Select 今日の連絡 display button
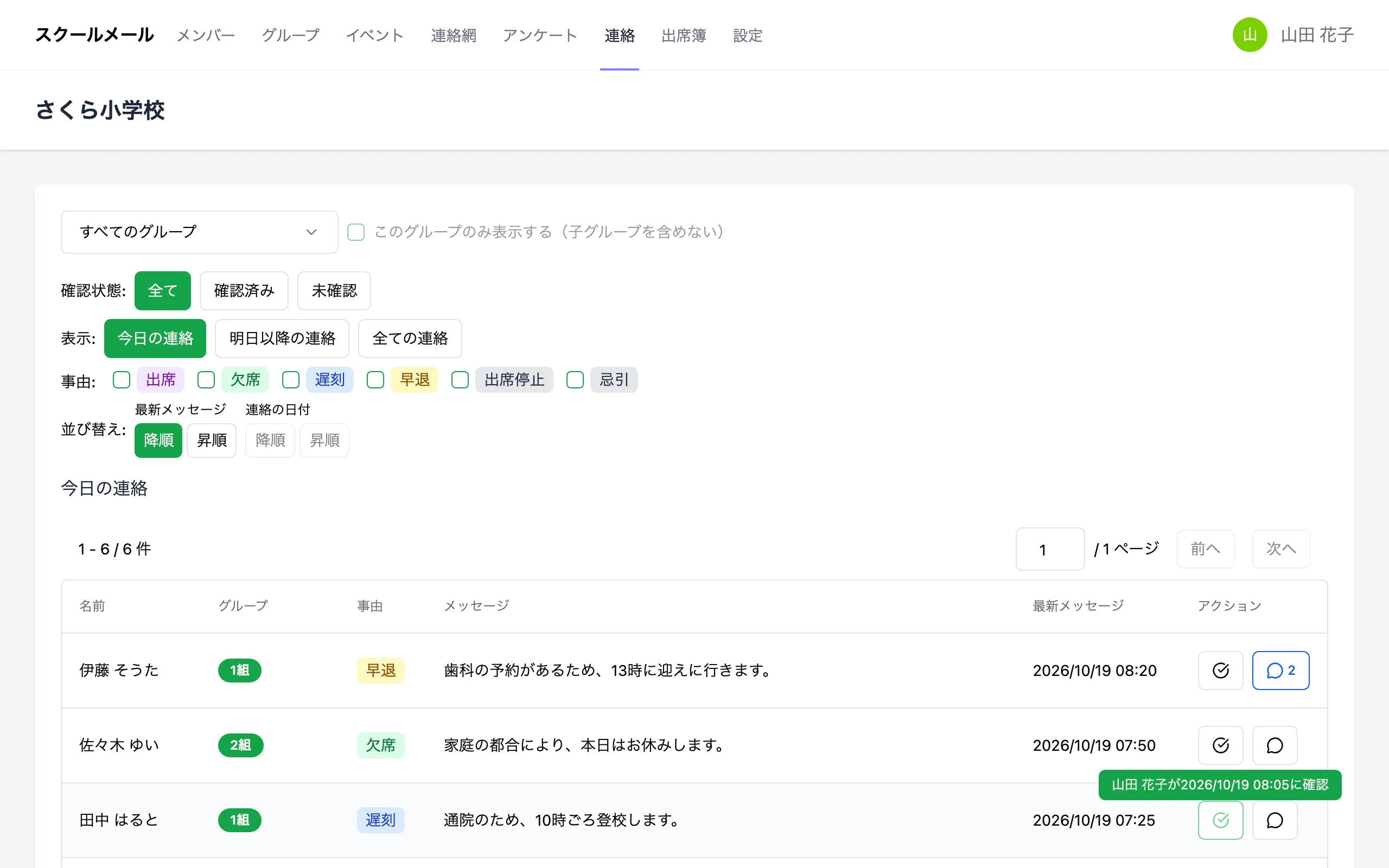Image resolution: width=1389 pixels, height=868 pixels. 155,338
